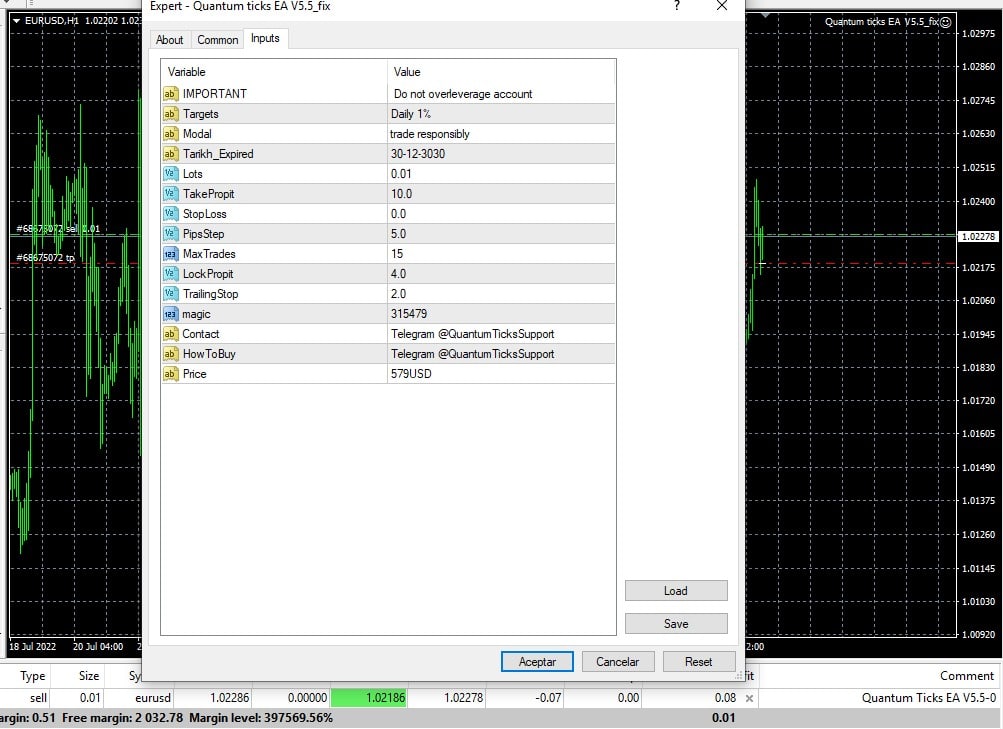
Task: Click the string icon beside Contact variable
Action: (x=170, y=334)
